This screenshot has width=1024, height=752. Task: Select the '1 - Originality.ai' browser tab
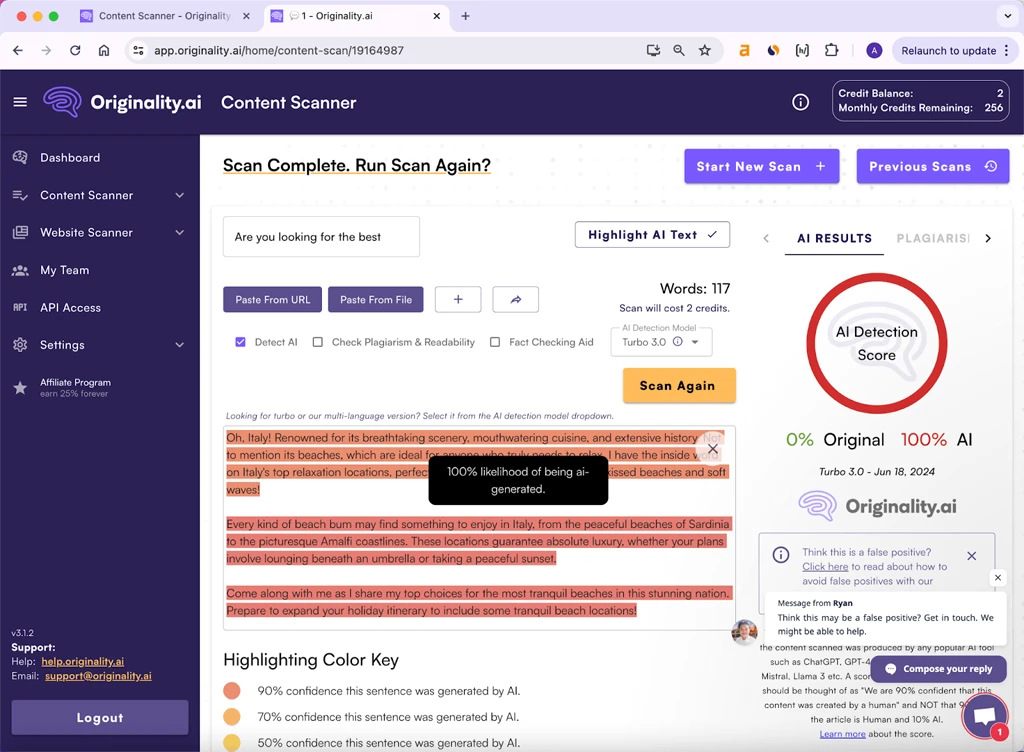(x=357, y=16)
